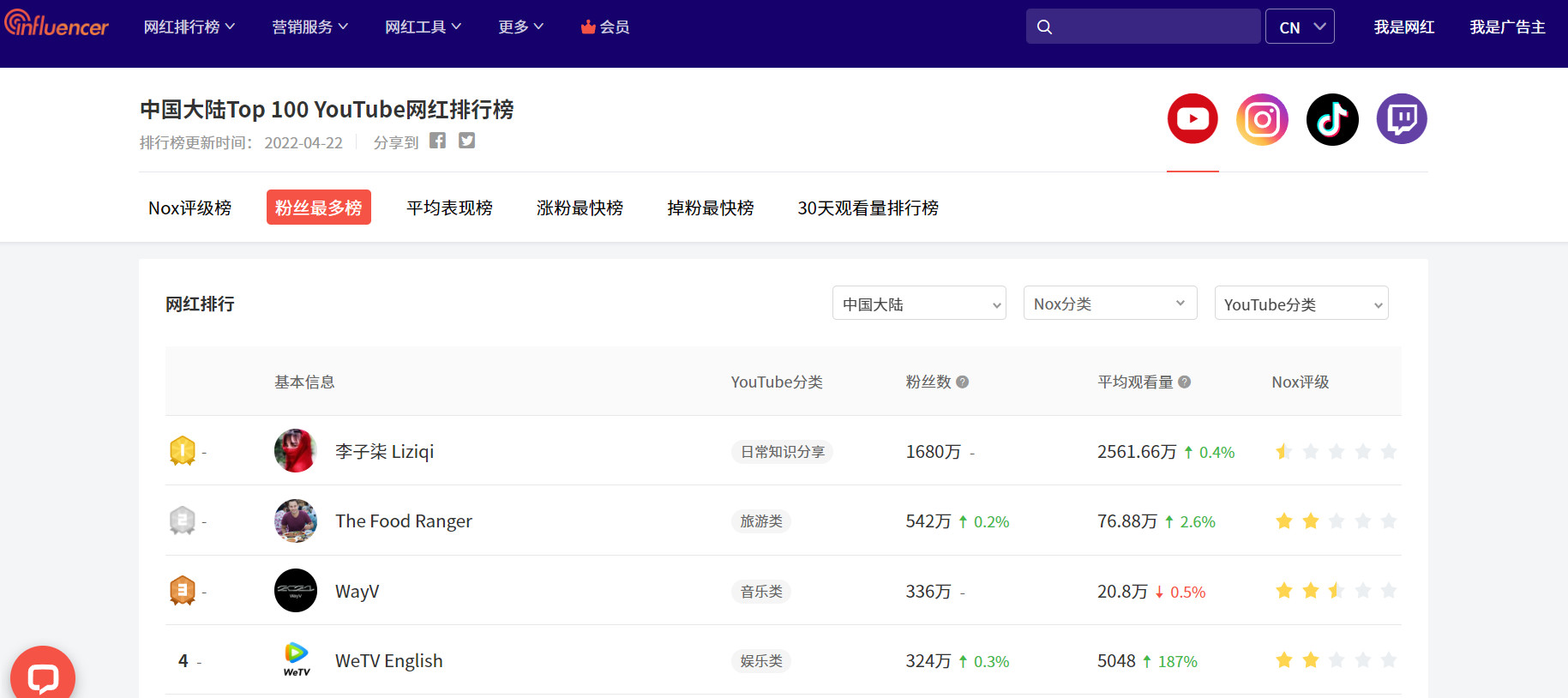Screen dimensions: 1568x698
Task: Click the search magnifier icon
Action: point(1044,27)
